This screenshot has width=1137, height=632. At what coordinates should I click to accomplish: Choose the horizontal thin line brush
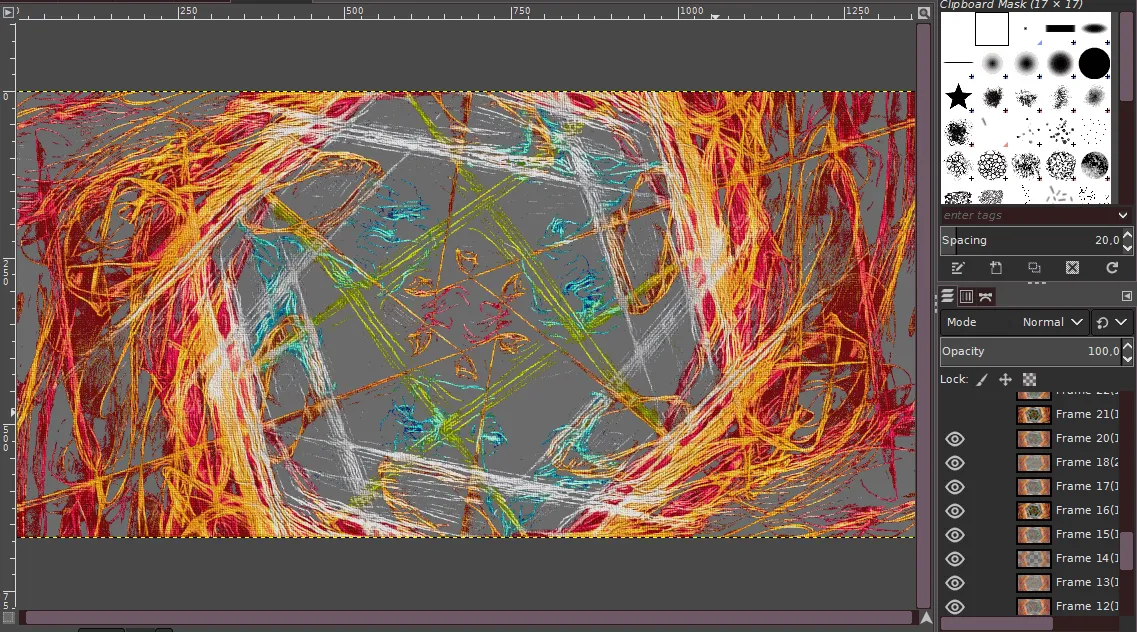click(958, 63)
